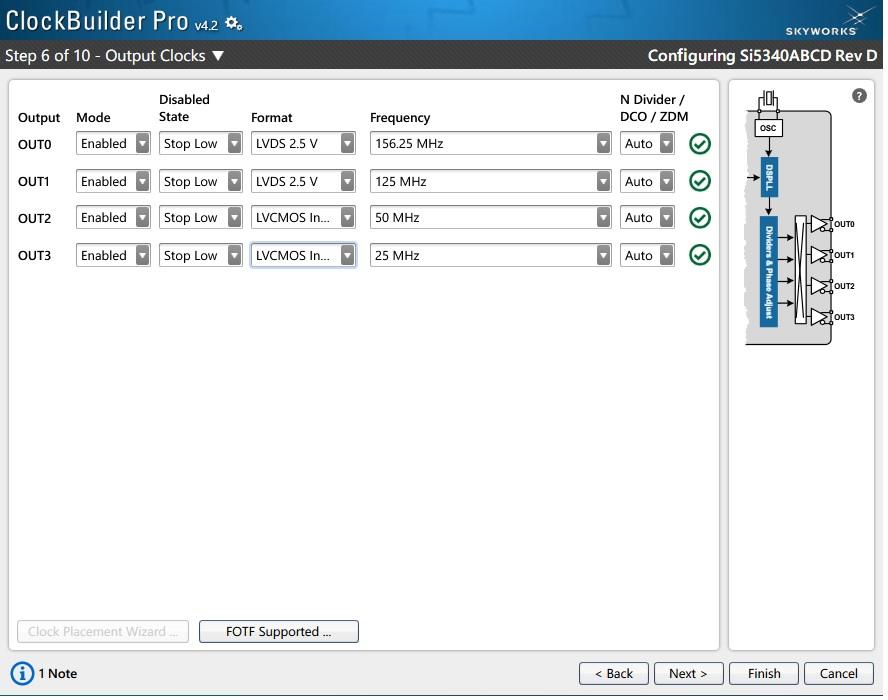Click the 125 MHz frequency field
888x700 pixels.
click(490, 181)
